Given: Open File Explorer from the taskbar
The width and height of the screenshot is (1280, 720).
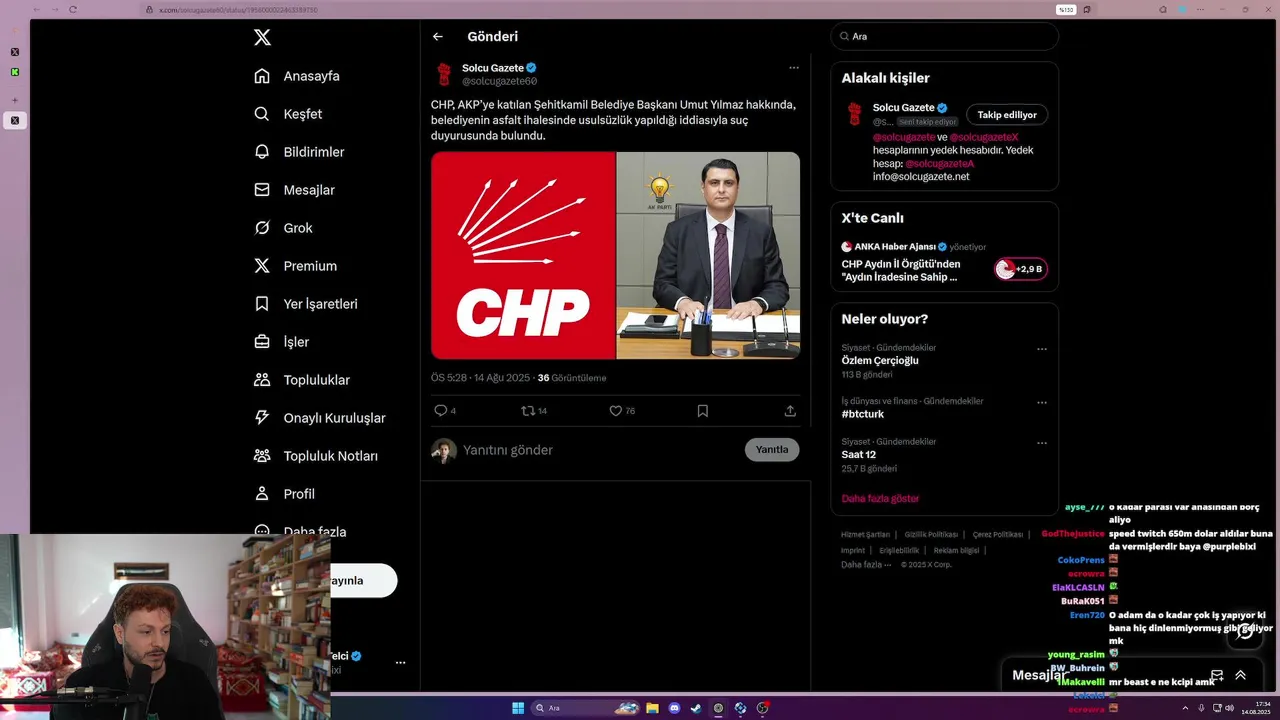Looking at the screenshot, I should [x=652, y=708].
